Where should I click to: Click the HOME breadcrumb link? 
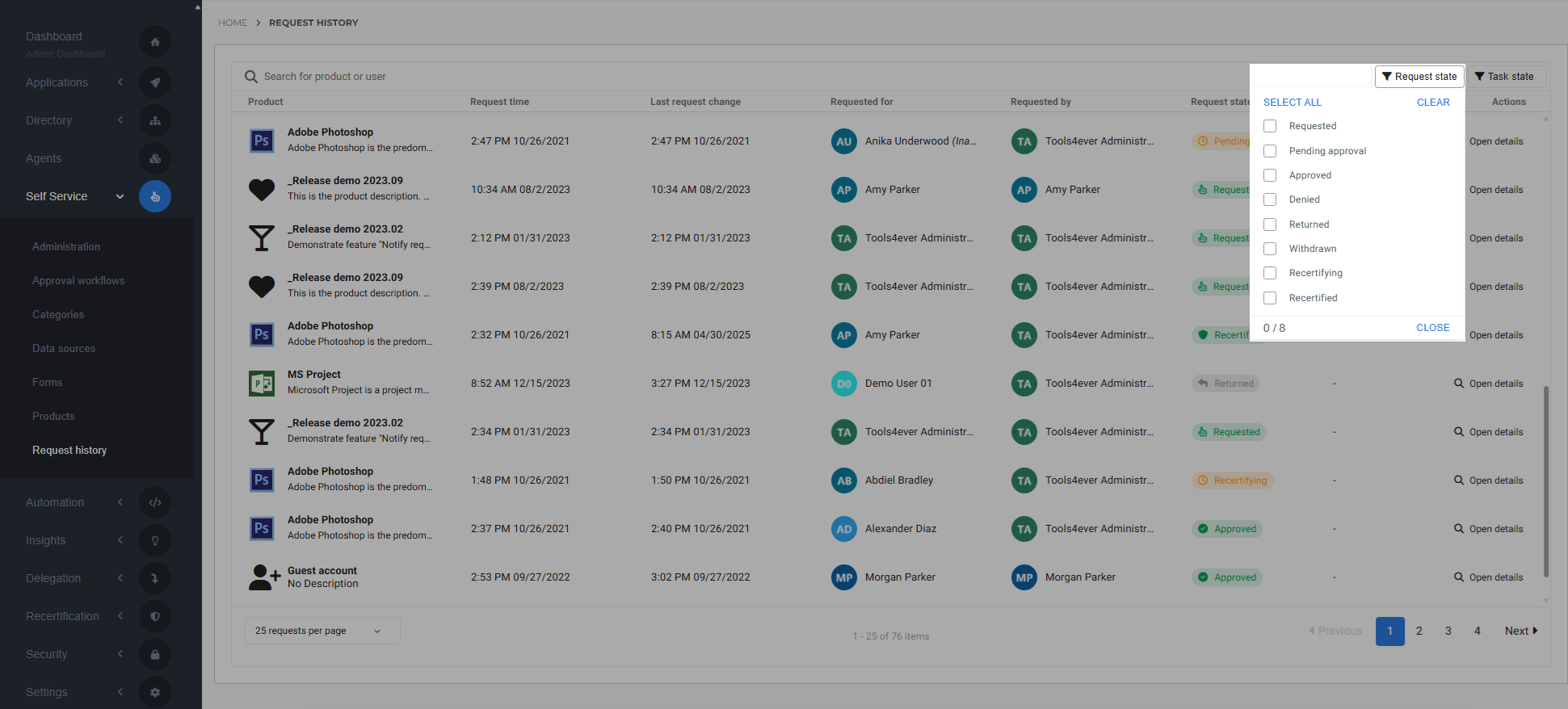[233, 23]
